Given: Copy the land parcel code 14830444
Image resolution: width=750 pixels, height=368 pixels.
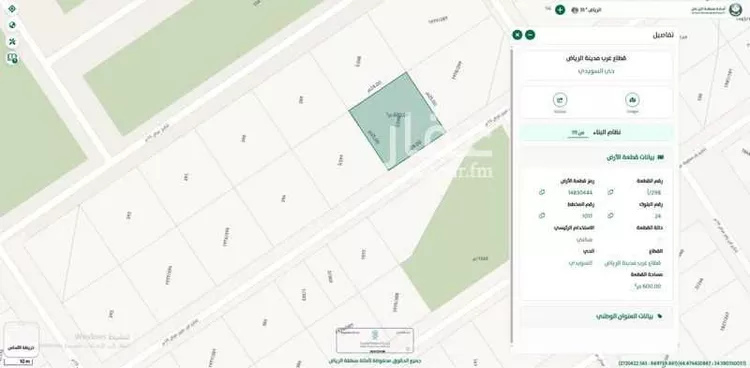Looking at the screenshot, I should coord(541,192).
